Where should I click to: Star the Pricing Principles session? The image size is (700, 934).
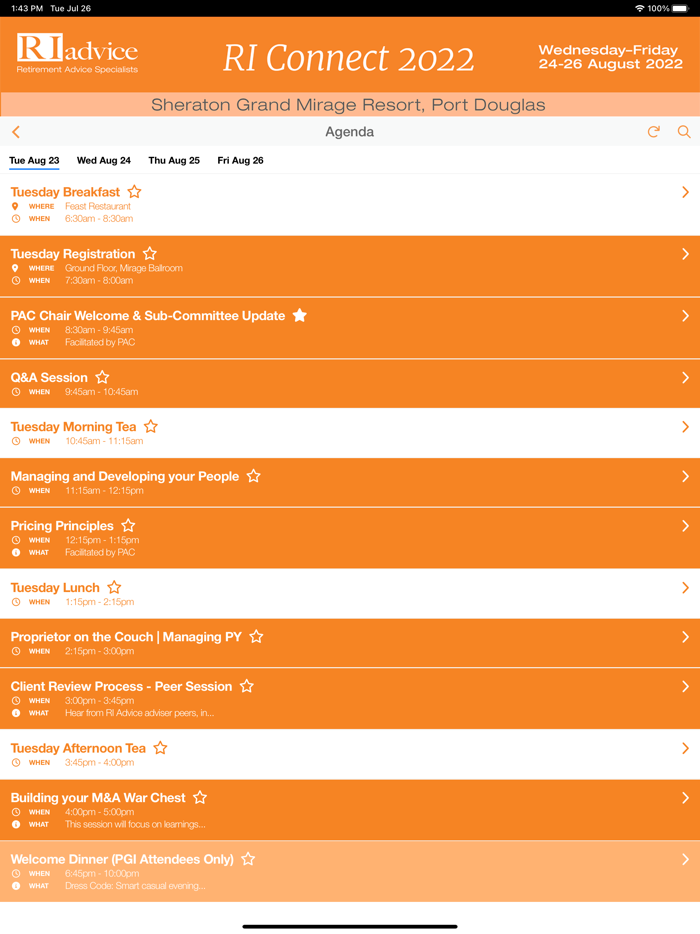point(128,525)
